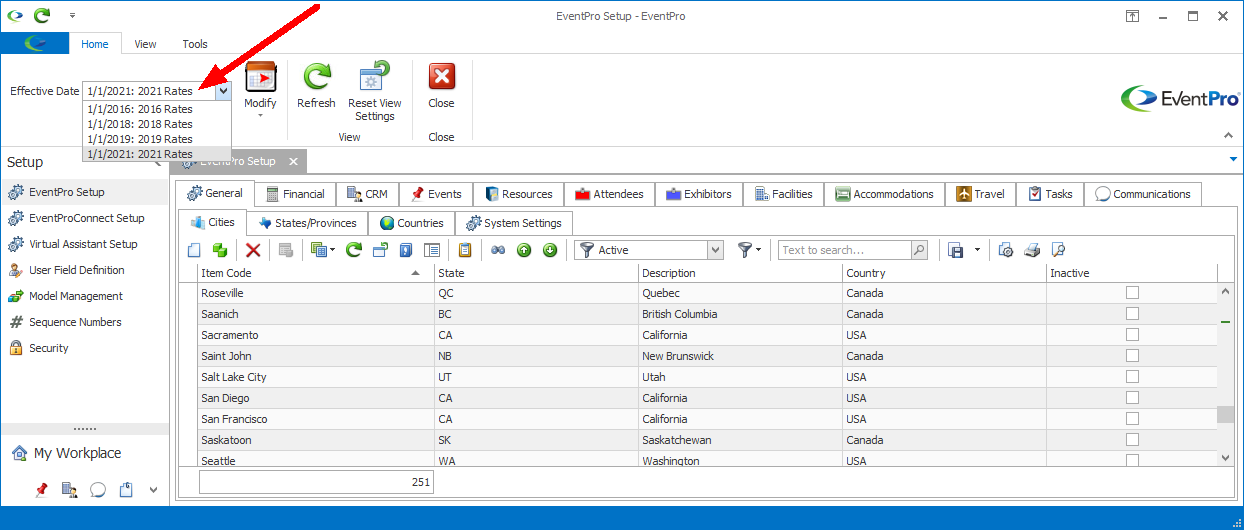Click the green refresh arrow in grid toolbar
1244x530 pixels.
click(353, 250)
